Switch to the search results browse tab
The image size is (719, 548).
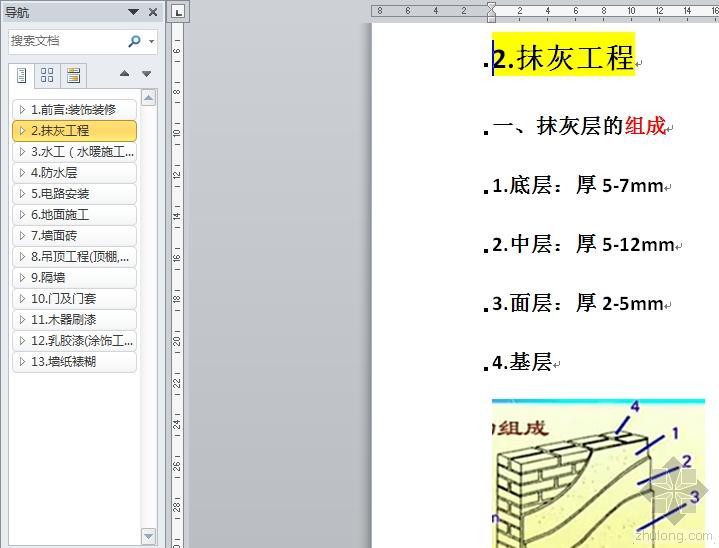tap(72, 75)
